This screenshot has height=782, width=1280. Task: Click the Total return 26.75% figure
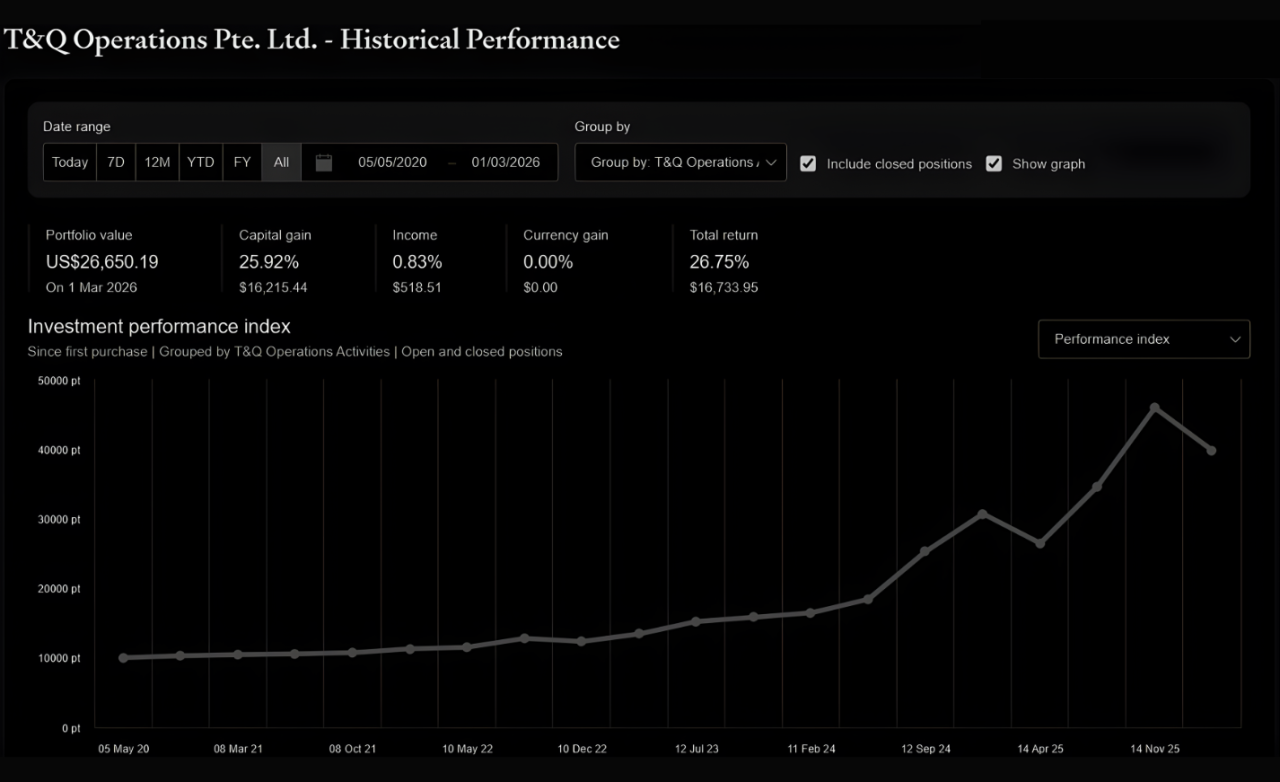[719, 262]
